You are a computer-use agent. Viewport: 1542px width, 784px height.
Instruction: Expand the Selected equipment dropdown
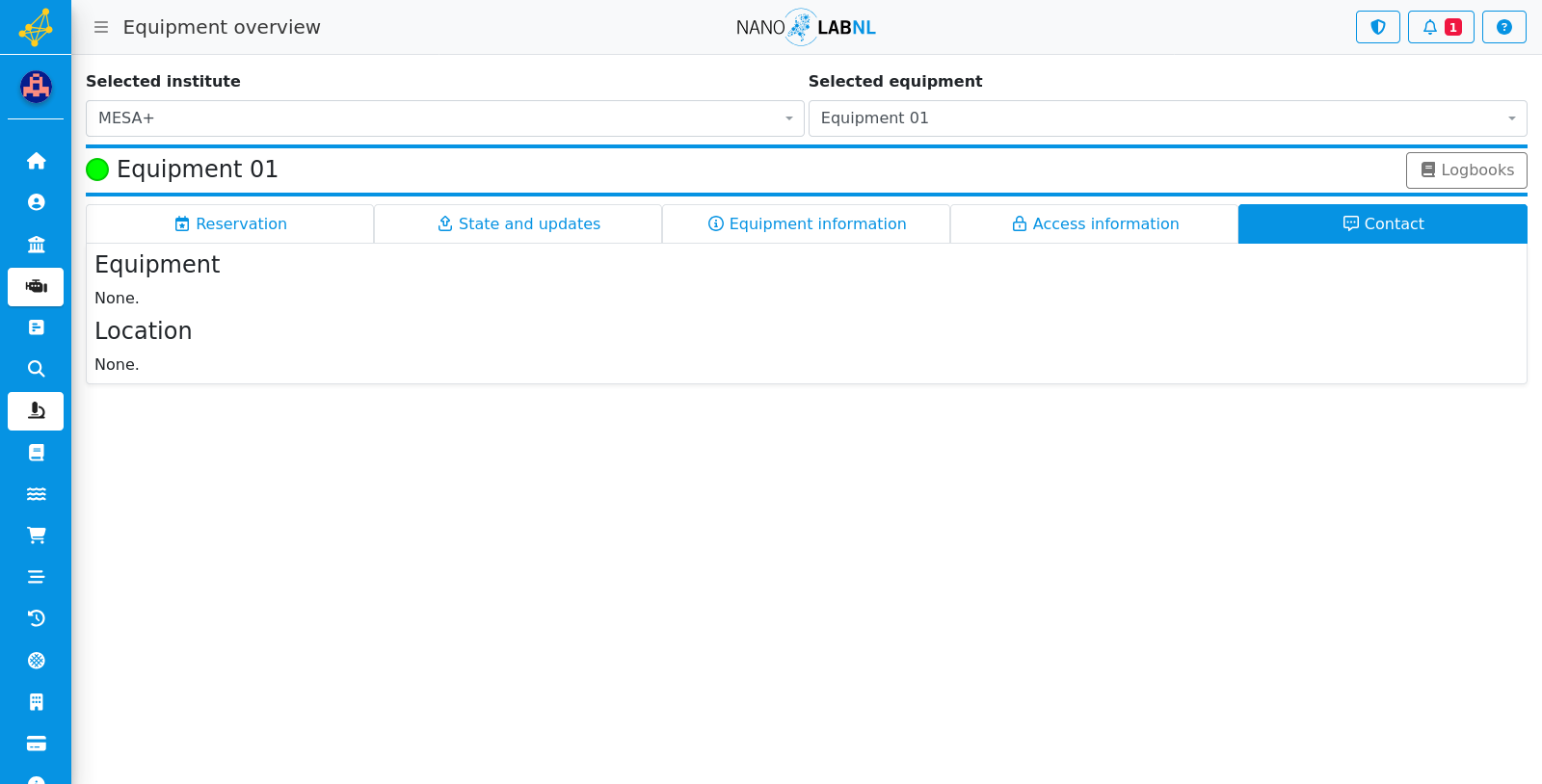pos(1168,118)
